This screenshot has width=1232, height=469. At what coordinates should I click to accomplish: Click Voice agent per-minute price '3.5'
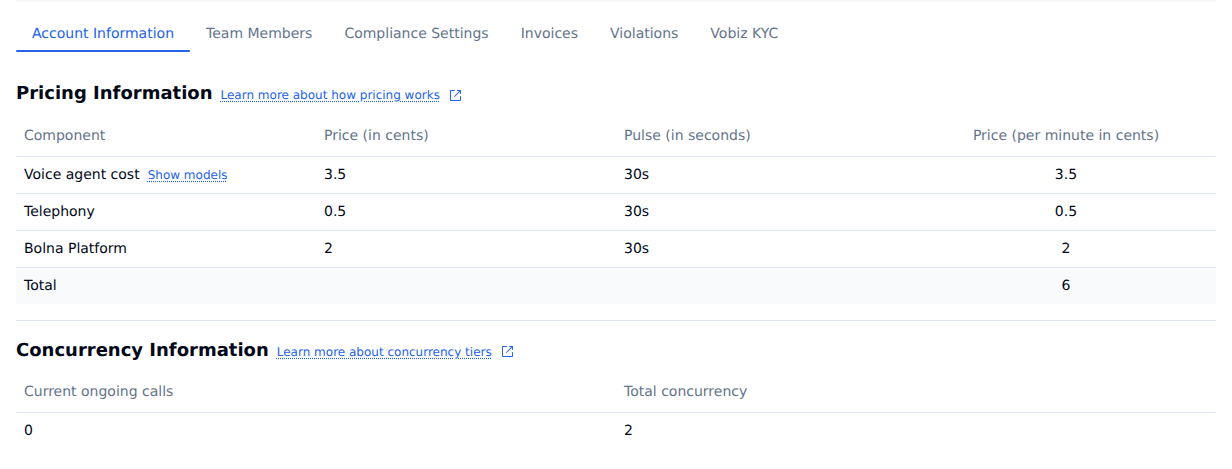(1066, 174)
